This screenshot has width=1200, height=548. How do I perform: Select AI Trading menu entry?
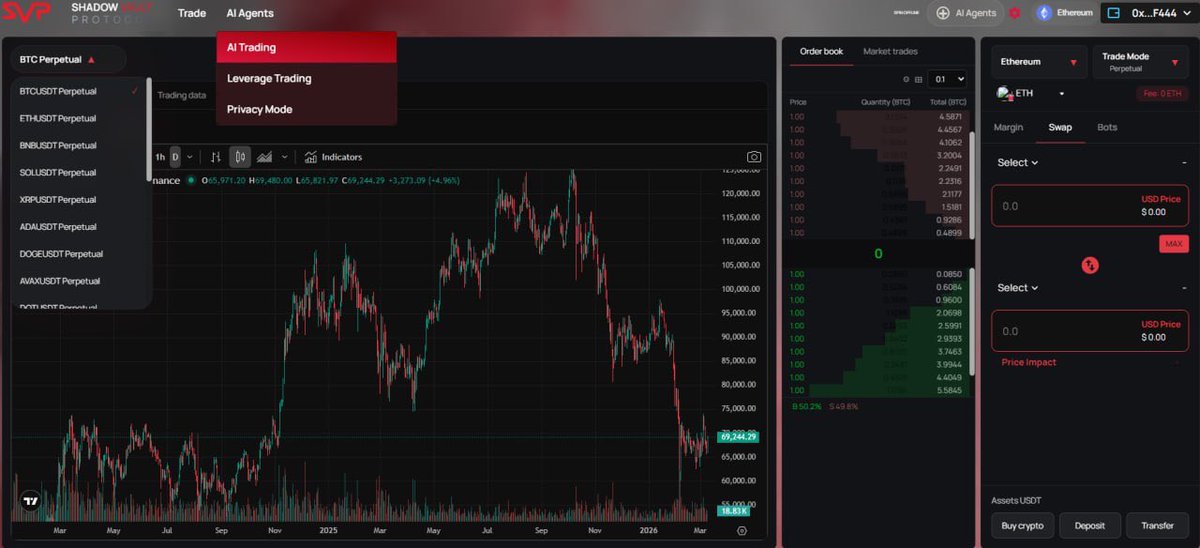pos(306,47)
